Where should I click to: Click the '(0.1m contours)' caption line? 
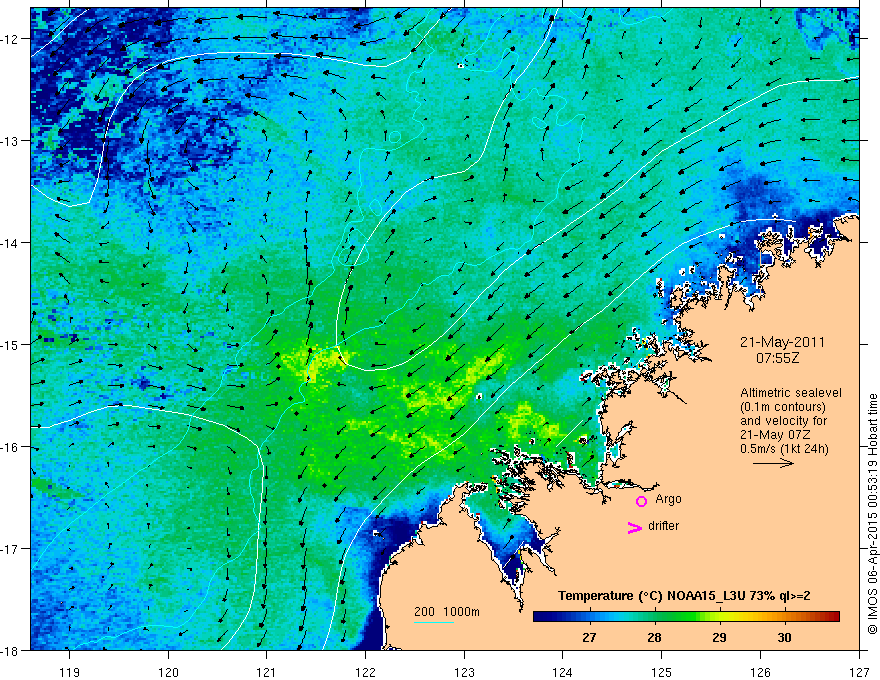[783, 407]
